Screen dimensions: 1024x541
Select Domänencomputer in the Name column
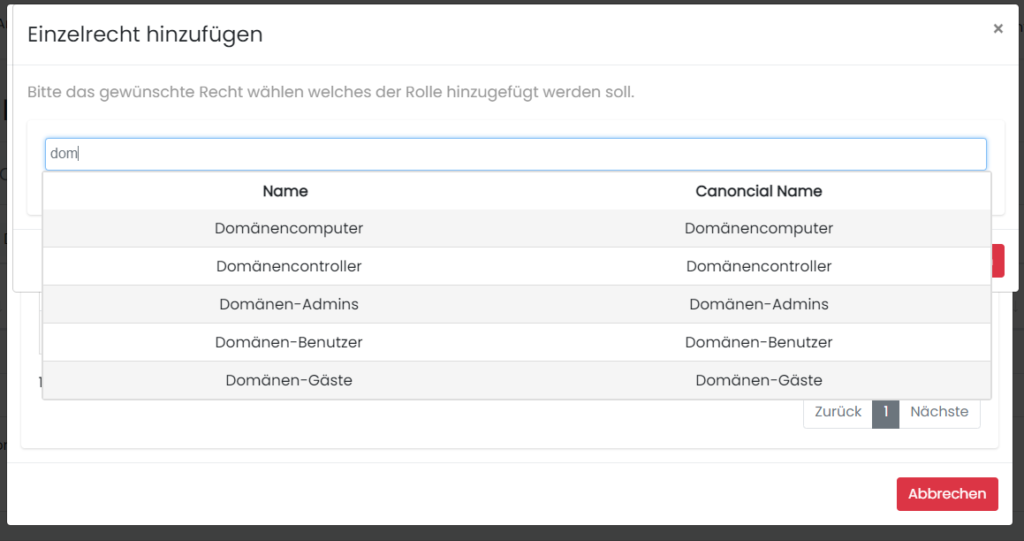pyautogui.click(x=288, y=228)
